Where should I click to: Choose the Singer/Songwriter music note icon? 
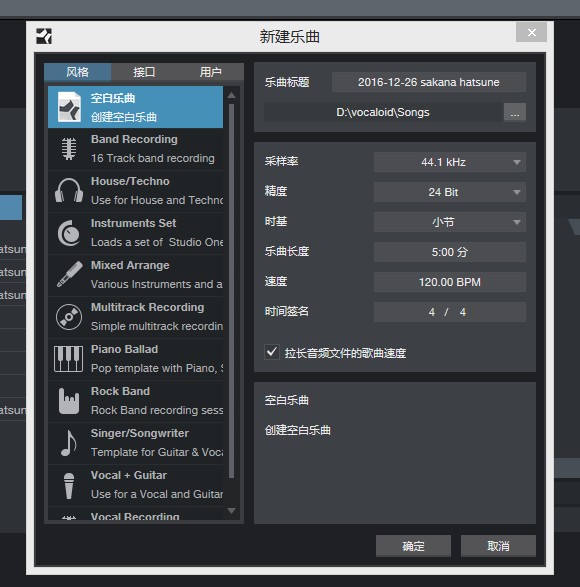pos(69,443)
